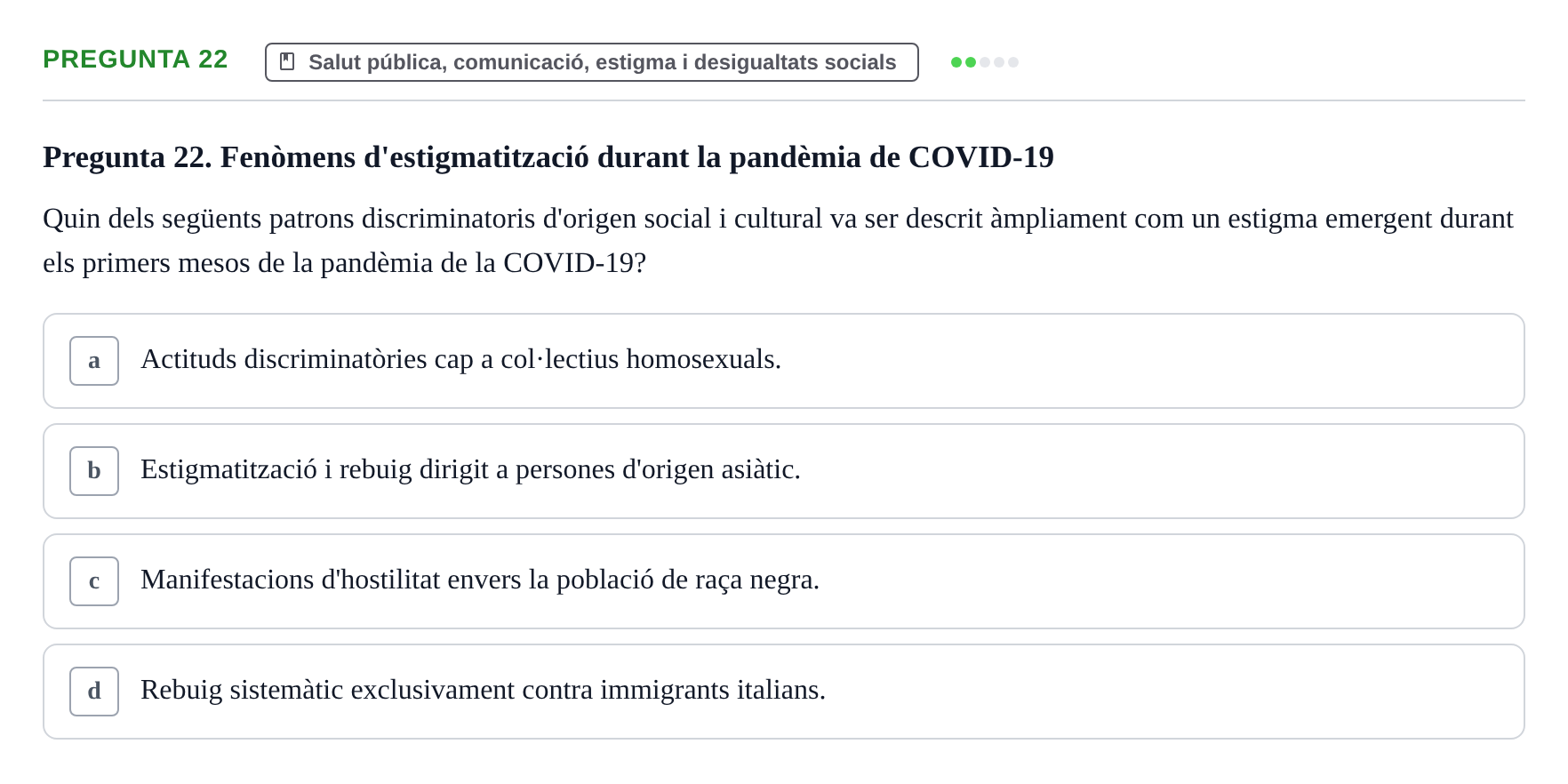Open the 'Salut pública, comunicació' topic tag
The image size is (1568, 784).
(x=592, y=62)
